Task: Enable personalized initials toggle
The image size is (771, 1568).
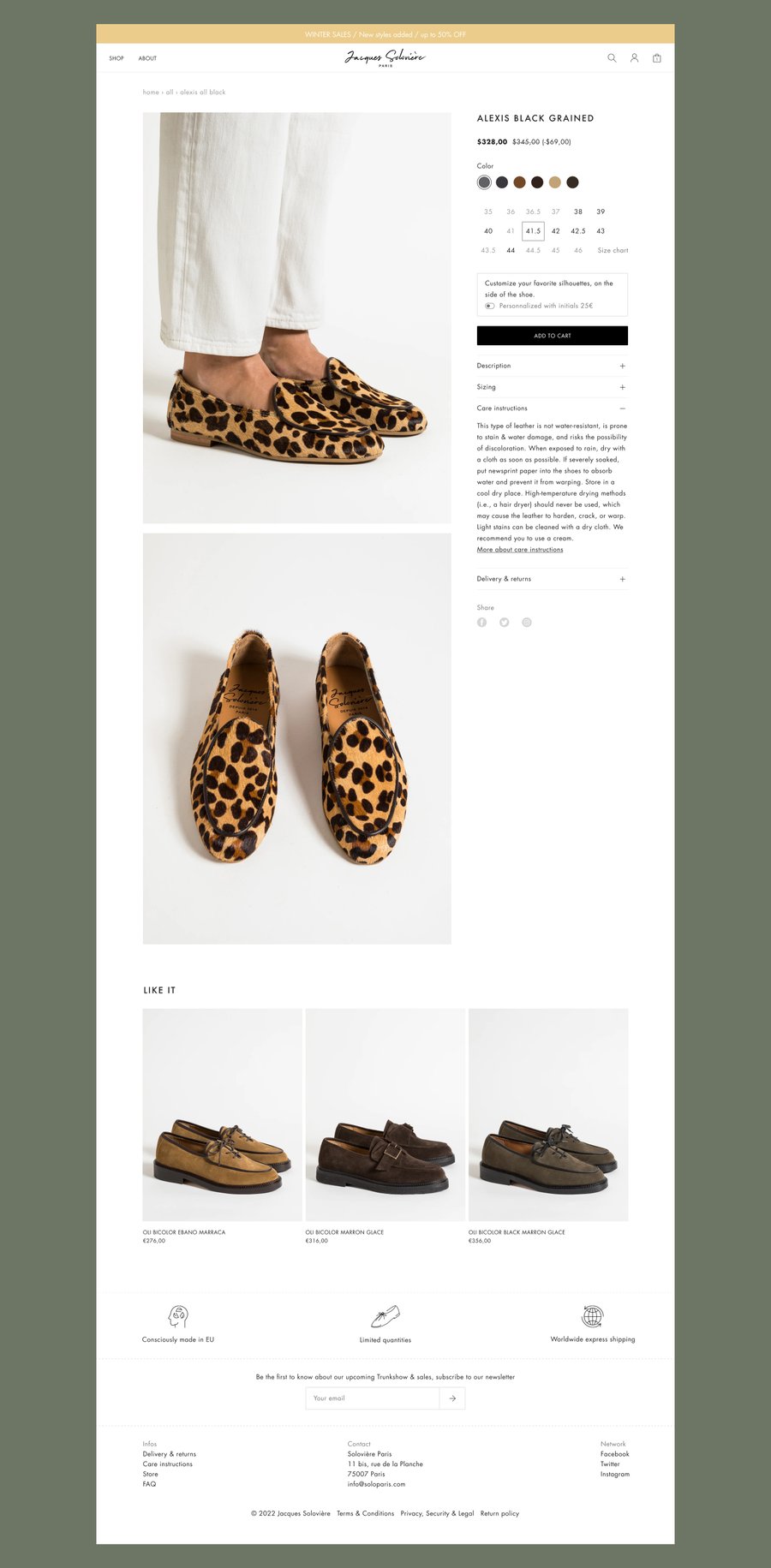Action: pyautogui.click(x=490, y=306)
